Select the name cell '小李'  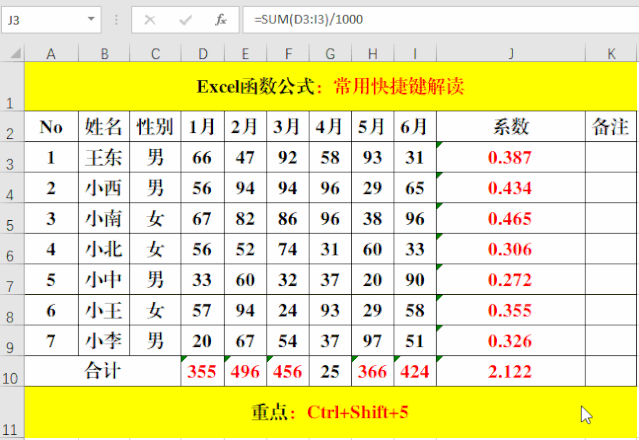(x=104, y=341)
